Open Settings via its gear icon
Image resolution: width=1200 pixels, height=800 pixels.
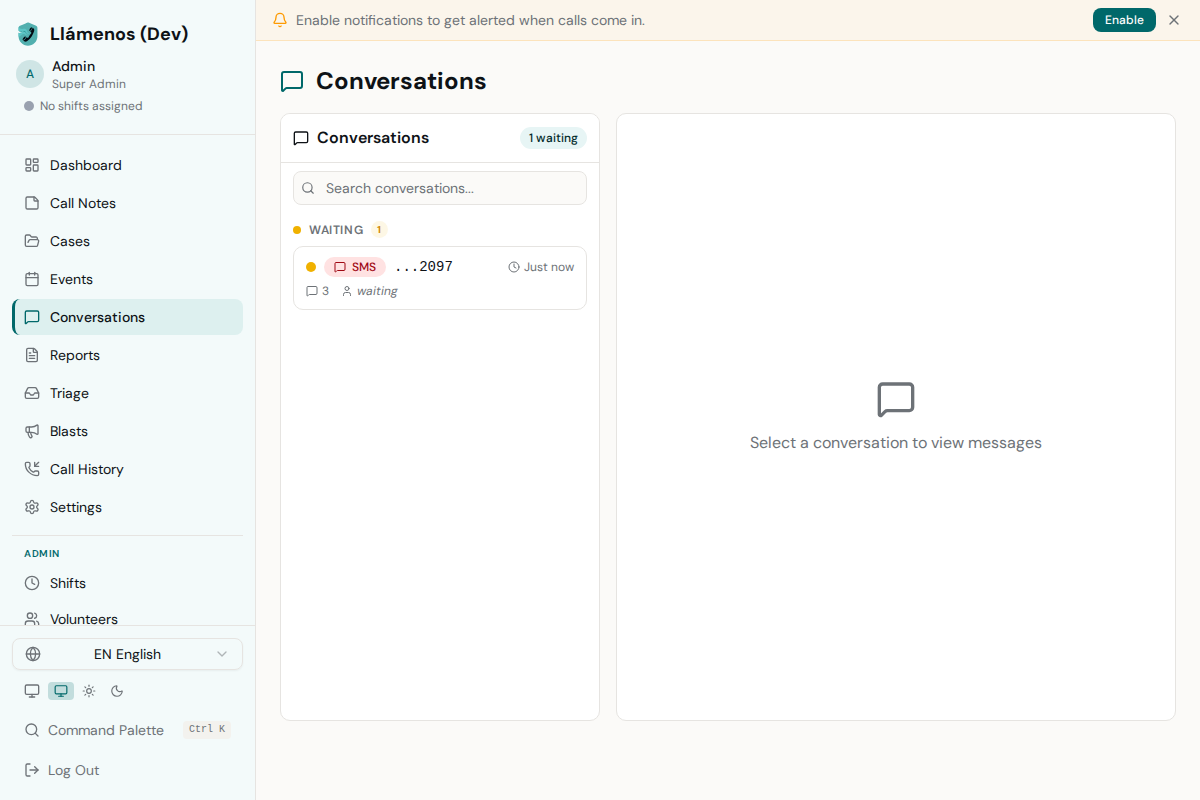(x=32, y=507)
